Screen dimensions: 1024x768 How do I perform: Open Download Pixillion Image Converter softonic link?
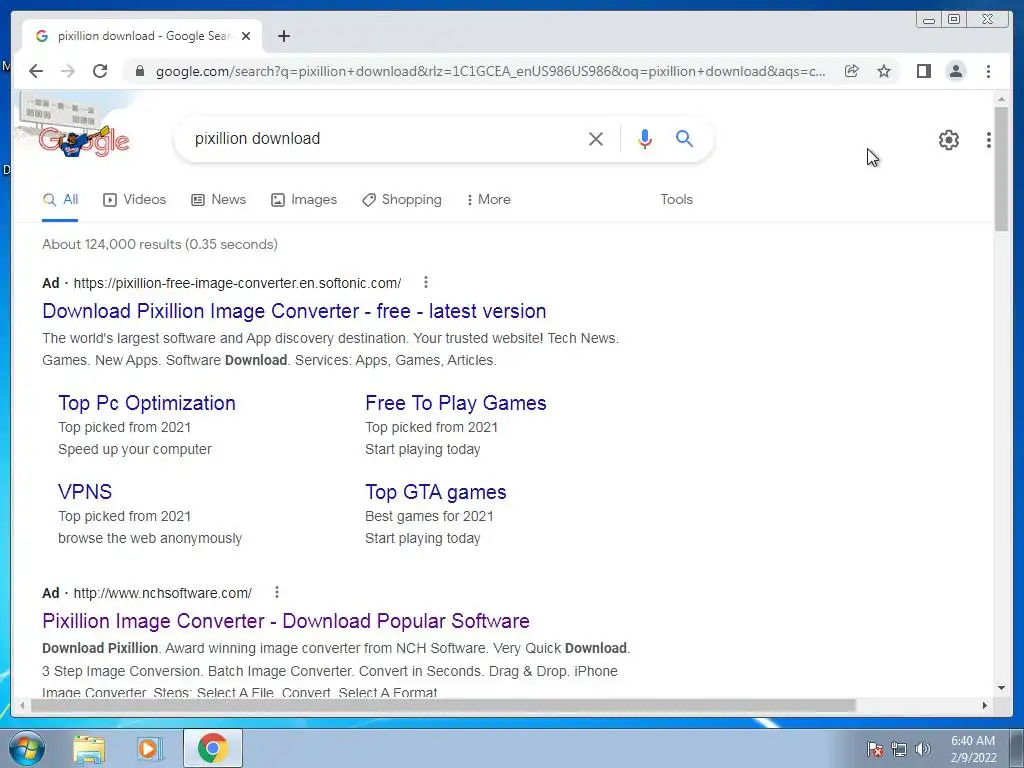tap(295, 311)
